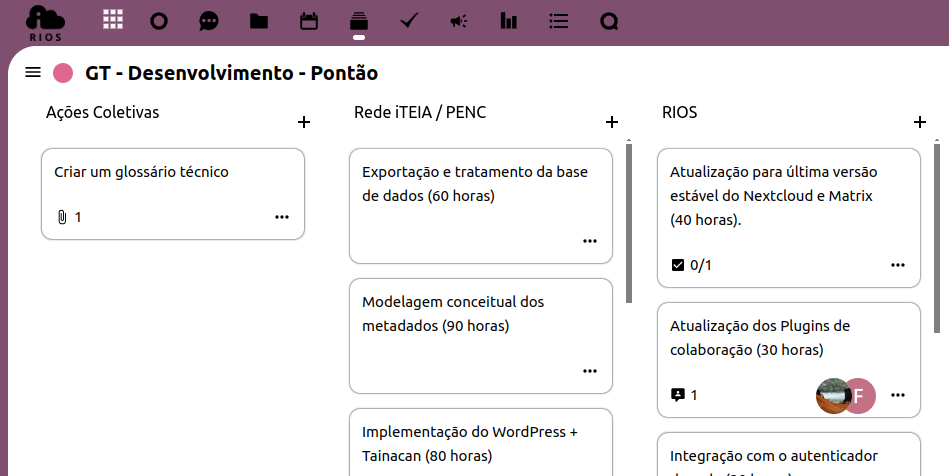Open options menu of Atualização dos Plugins card
The image size is (949, 476).
coord(898,395)
